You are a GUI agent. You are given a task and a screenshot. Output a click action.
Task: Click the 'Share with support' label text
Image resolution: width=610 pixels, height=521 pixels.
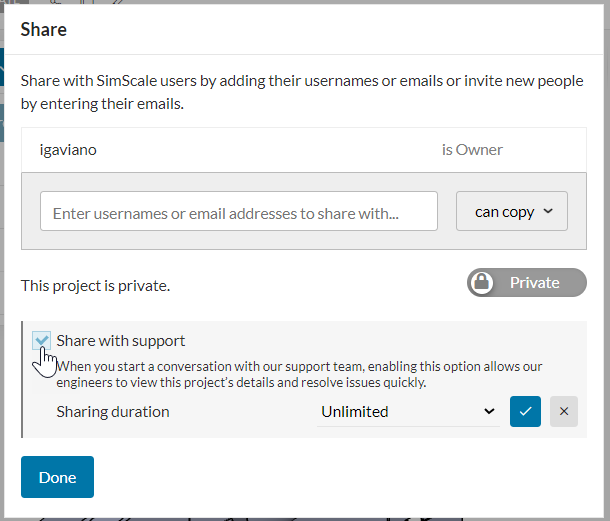pyautogui.click(x=121, y=341)
